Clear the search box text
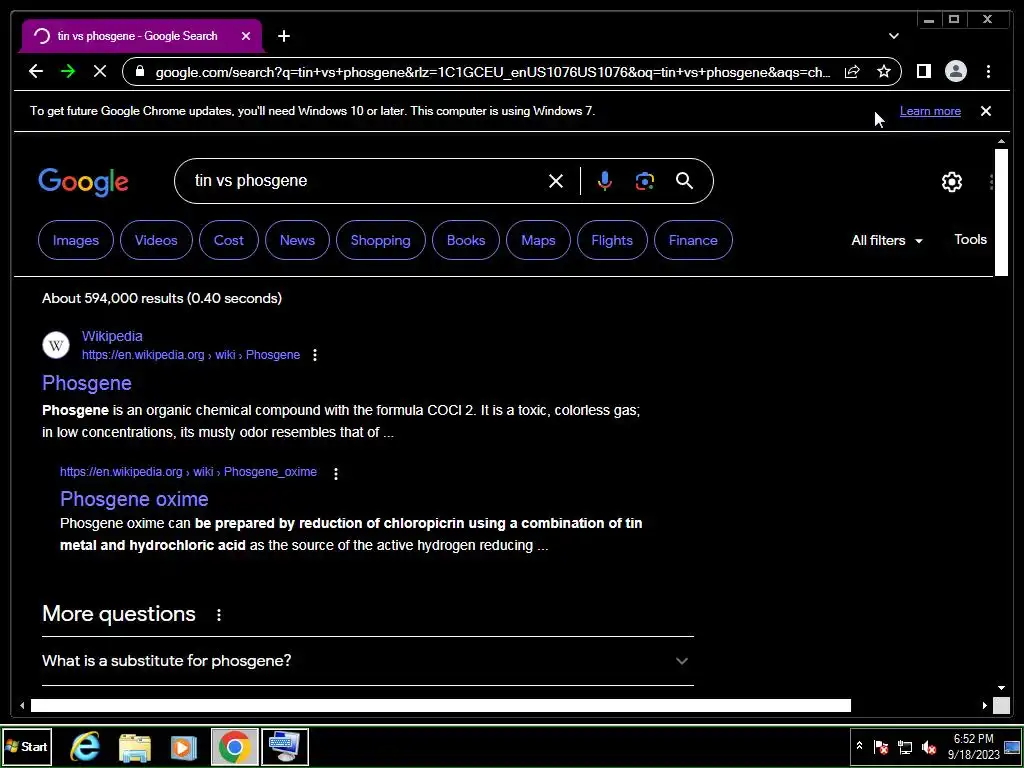 [556, 181]
